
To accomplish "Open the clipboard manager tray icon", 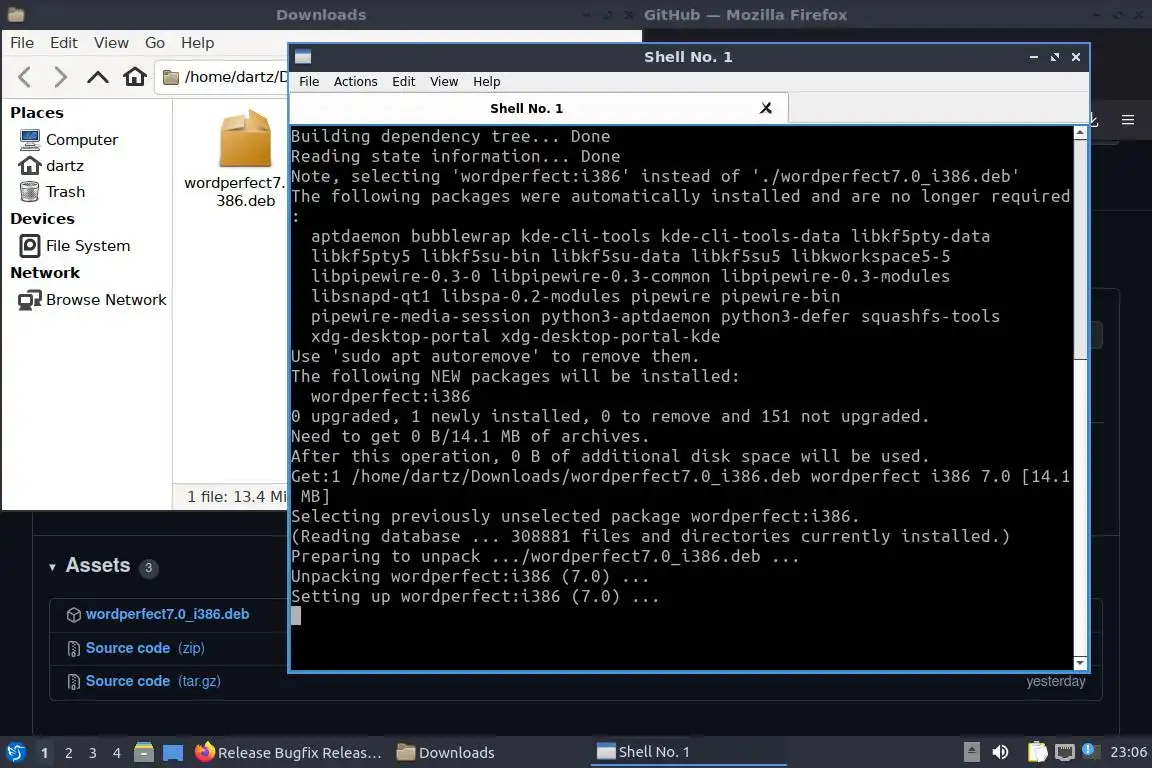I will coord(1037,752).
